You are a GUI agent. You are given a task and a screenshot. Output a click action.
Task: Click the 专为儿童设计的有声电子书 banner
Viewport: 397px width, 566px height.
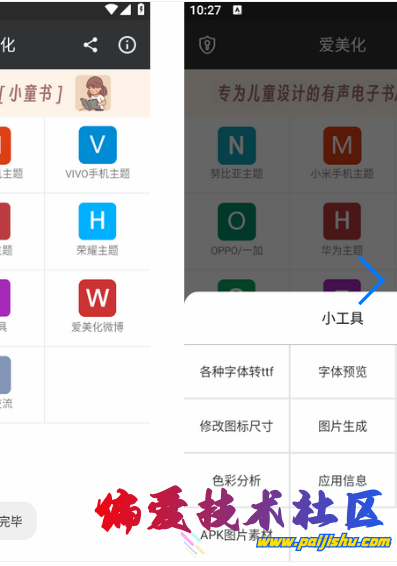pos(291,93)
